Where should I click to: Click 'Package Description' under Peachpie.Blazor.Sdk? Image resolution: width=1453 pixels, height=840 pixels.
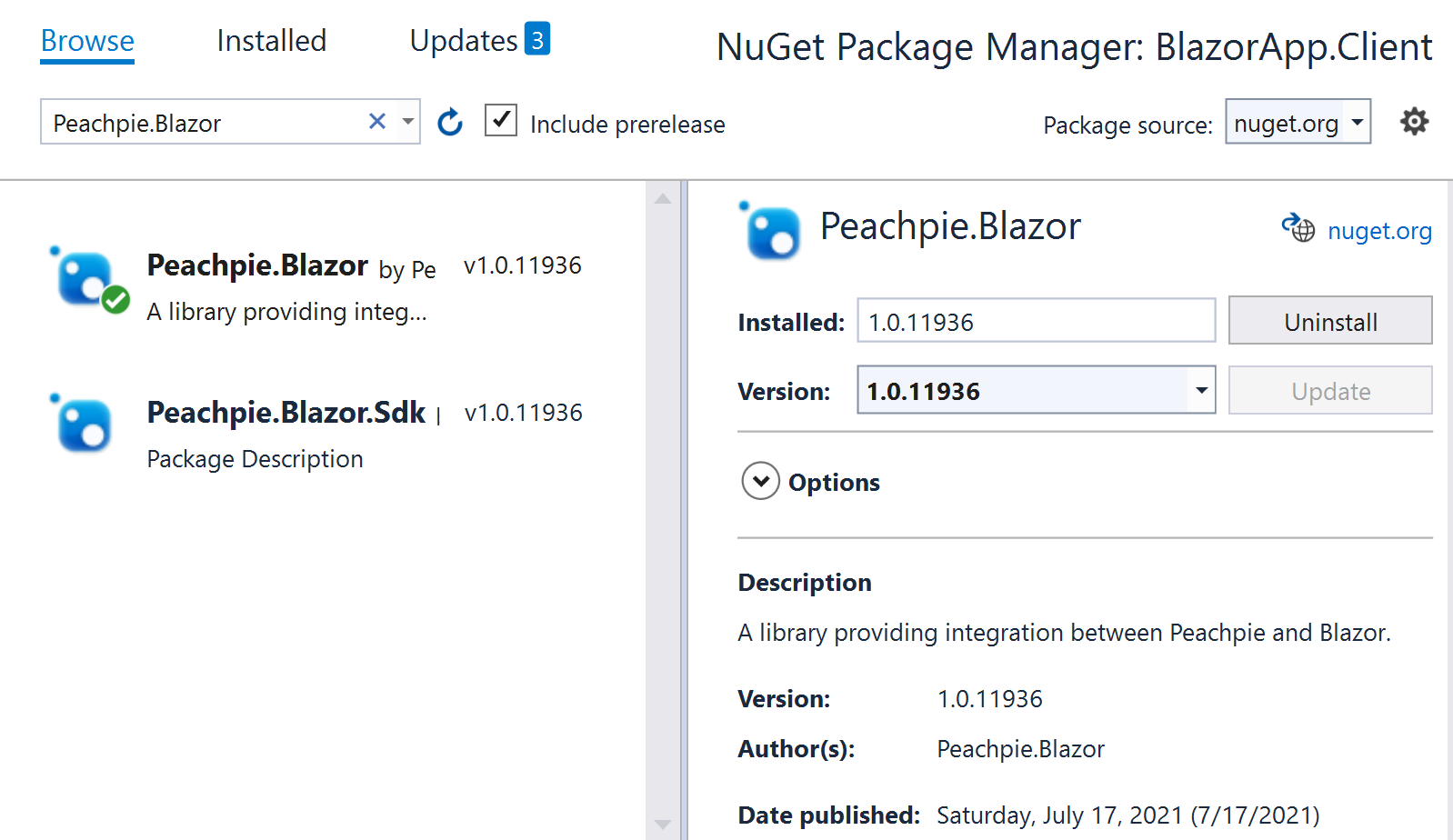click(x=255, y=459)
